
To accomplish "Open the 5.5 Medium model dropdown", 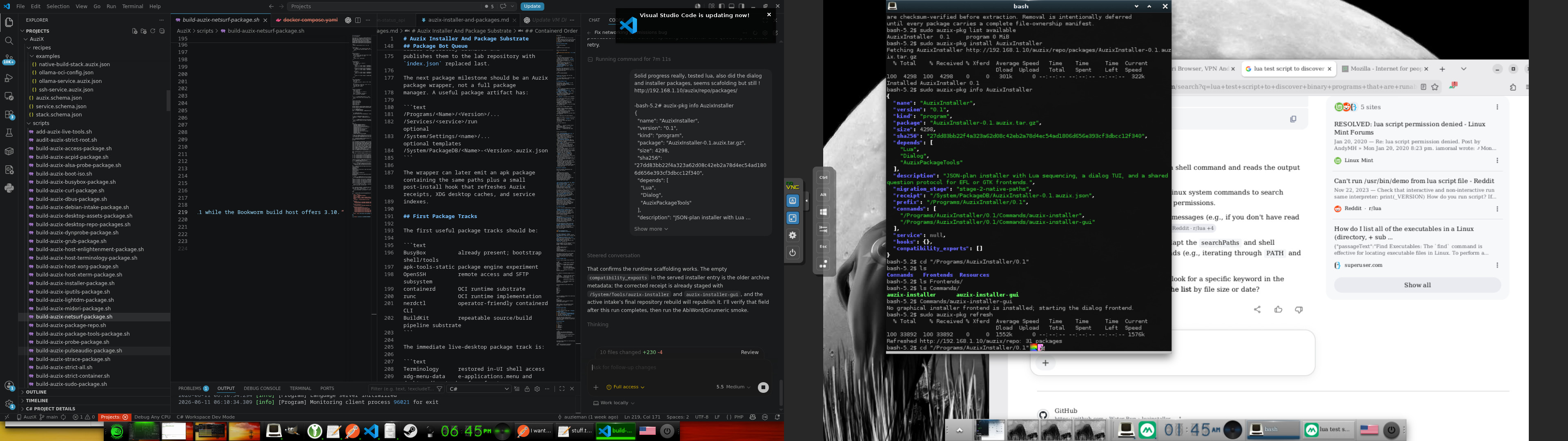I will tap(733, 388).
